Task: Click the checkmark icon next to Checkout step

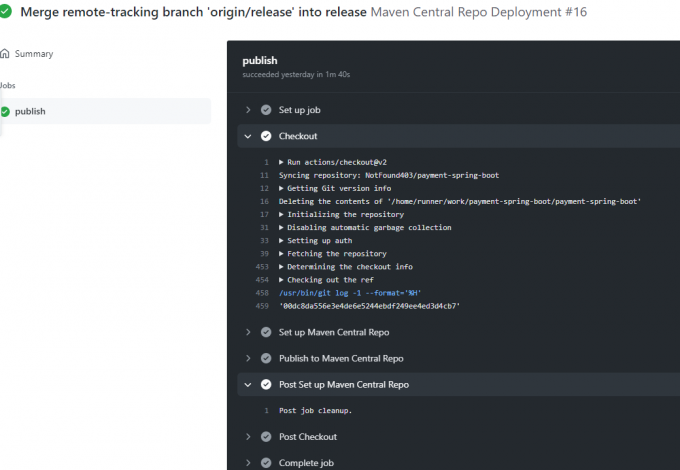Action: (x=266, y=136)
